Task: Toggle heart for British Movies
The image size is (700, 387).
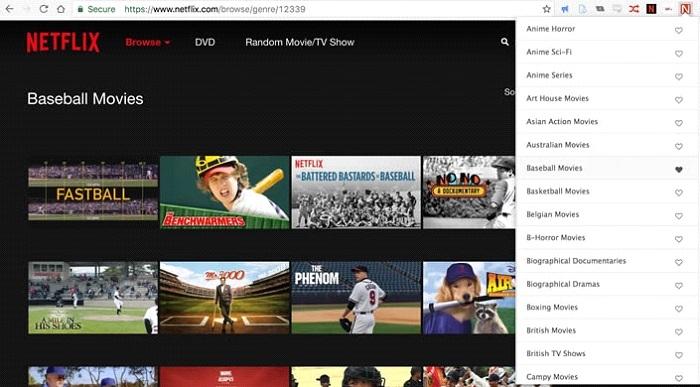Action: (x=679, y=332)
